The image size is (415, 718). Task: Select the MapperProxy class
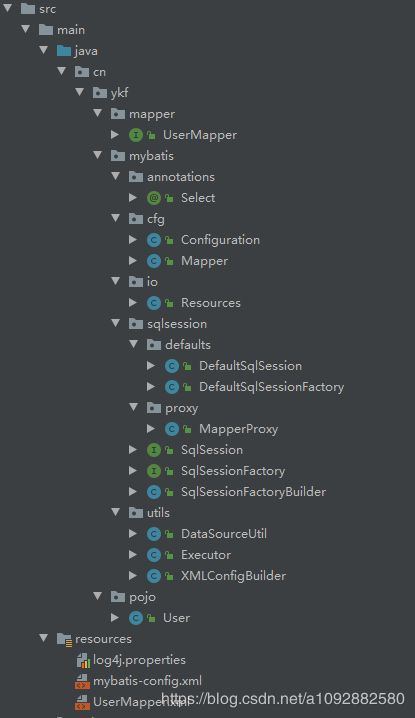tap(238, 429)
